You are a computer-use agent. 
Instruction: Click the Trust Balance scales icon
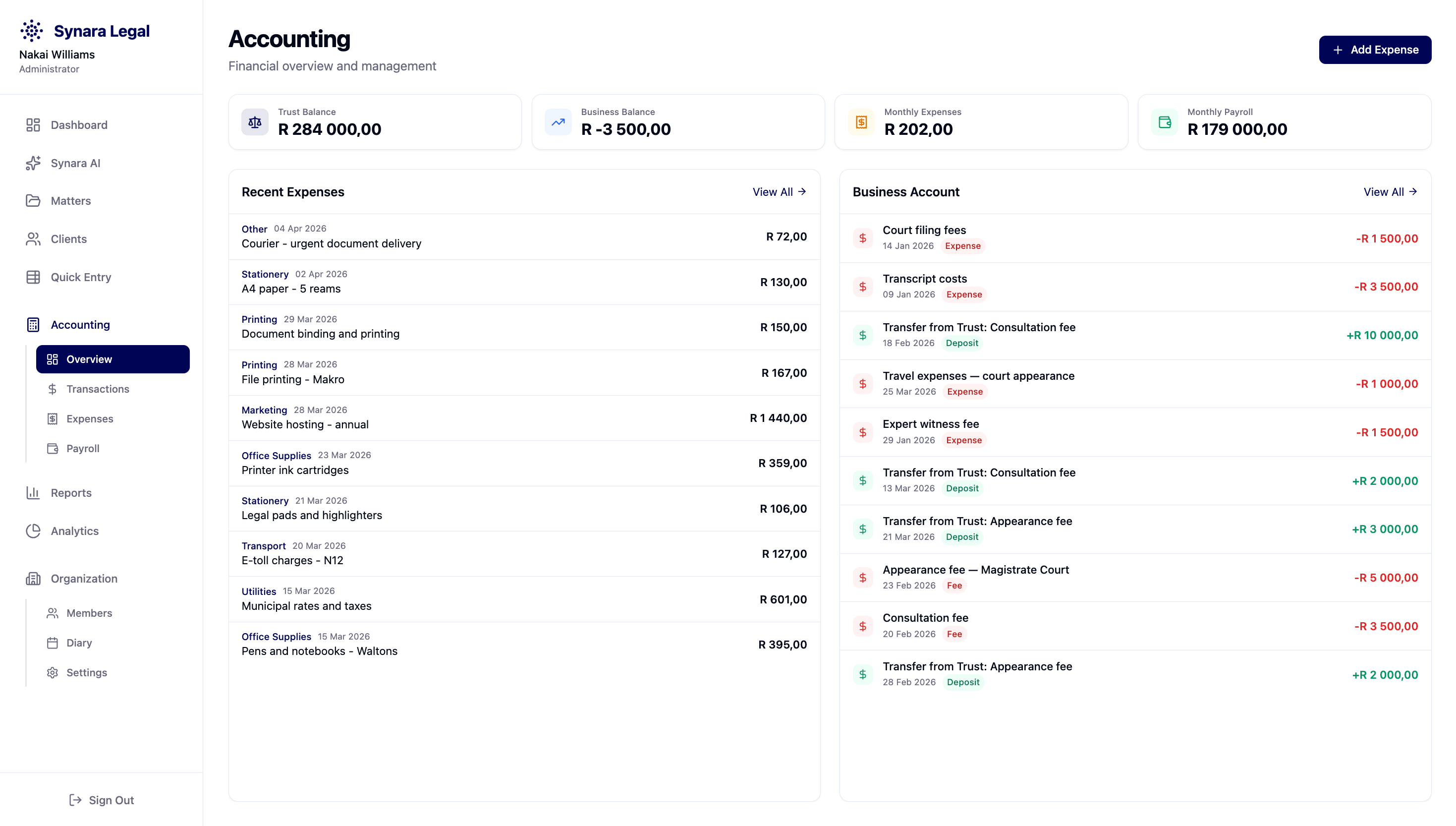(x=255, y=122)
